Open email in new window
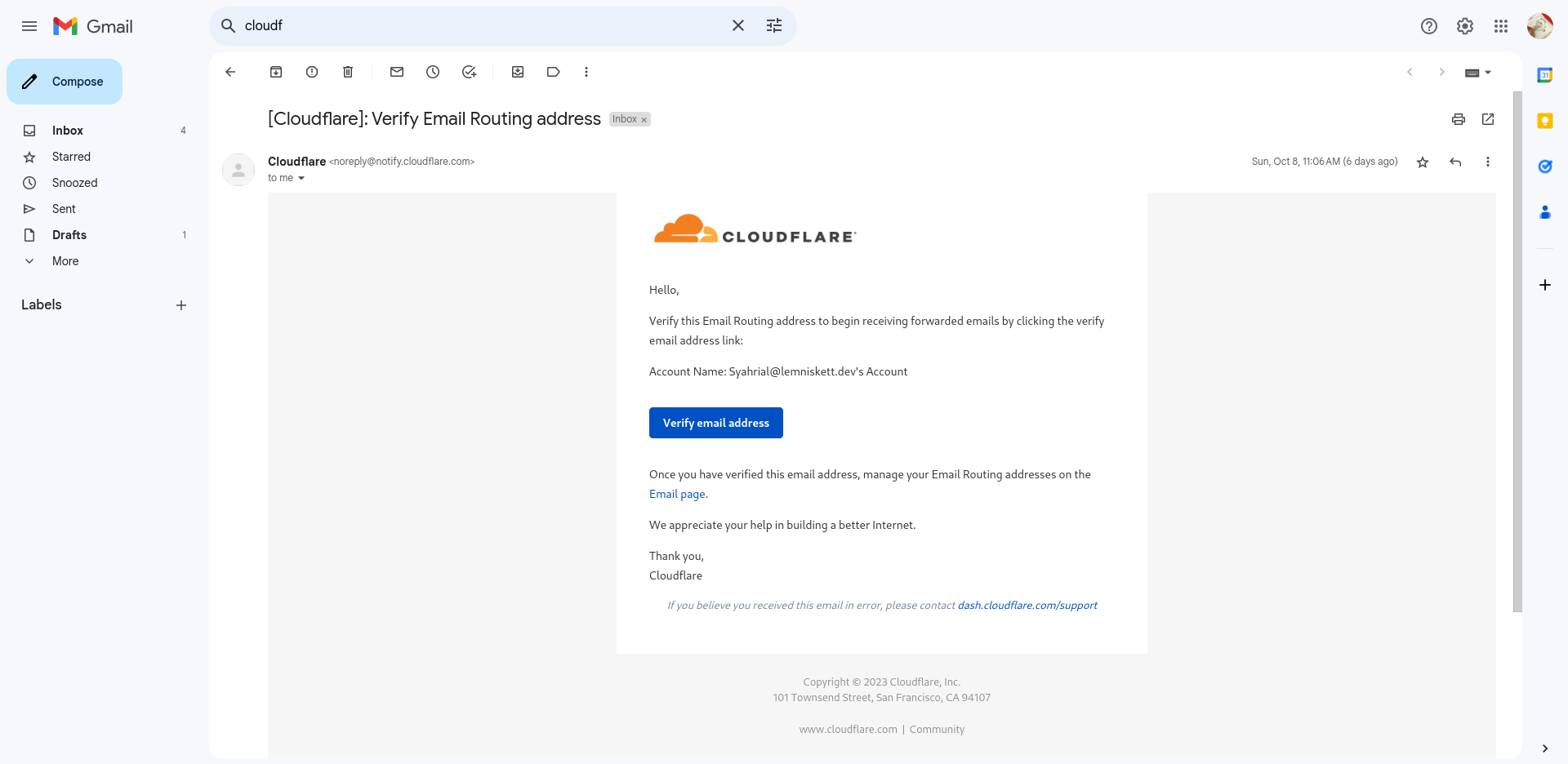 [1488, 119]
